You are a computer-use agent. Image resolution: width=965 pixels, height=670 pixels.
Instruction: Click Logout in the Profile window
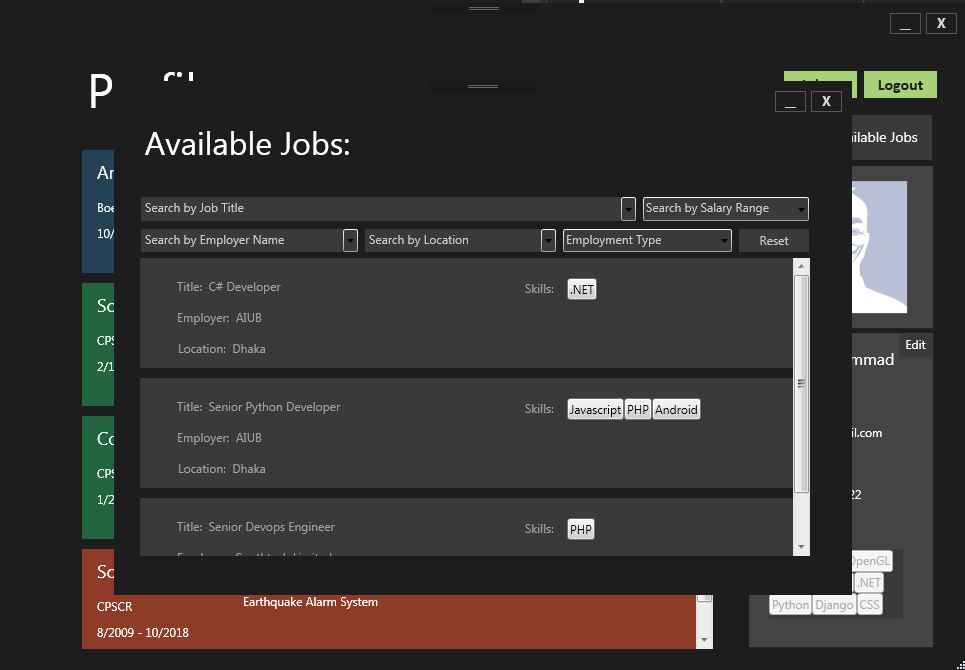(900, 85)
